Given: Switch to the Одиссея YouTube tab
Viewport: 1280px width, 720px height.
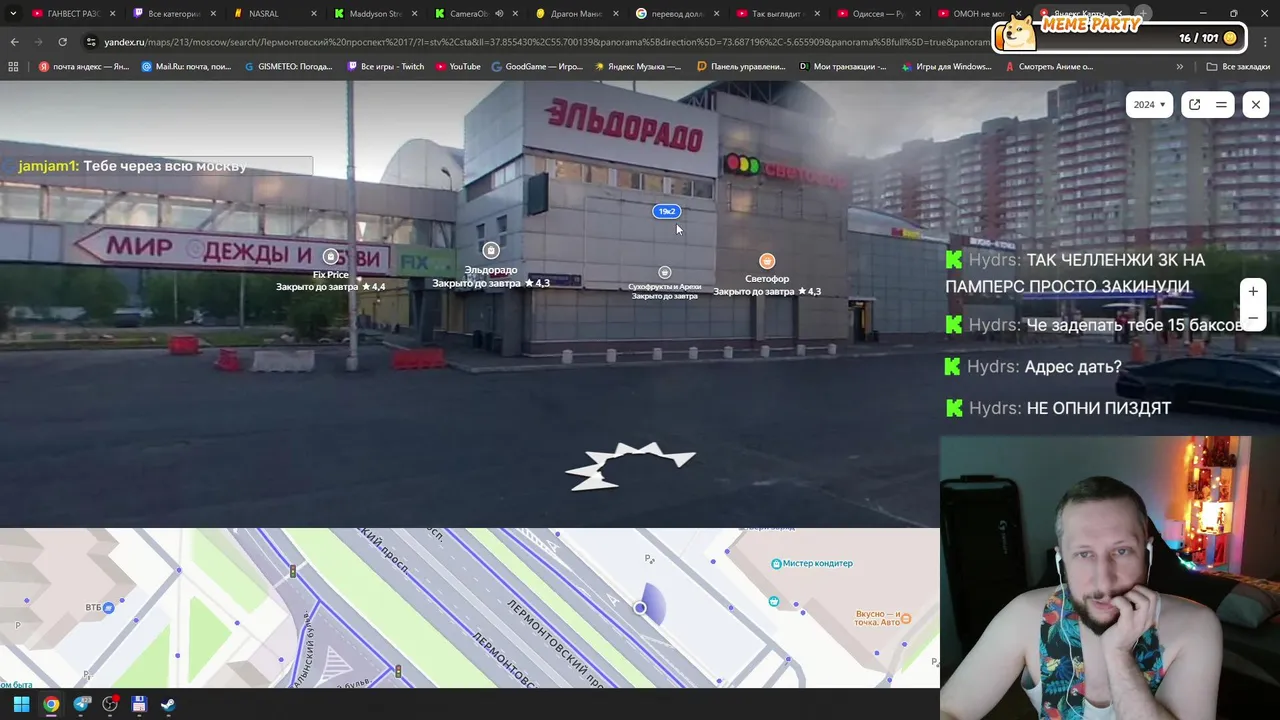Looking at the screenshot, I should coord(878,14).
